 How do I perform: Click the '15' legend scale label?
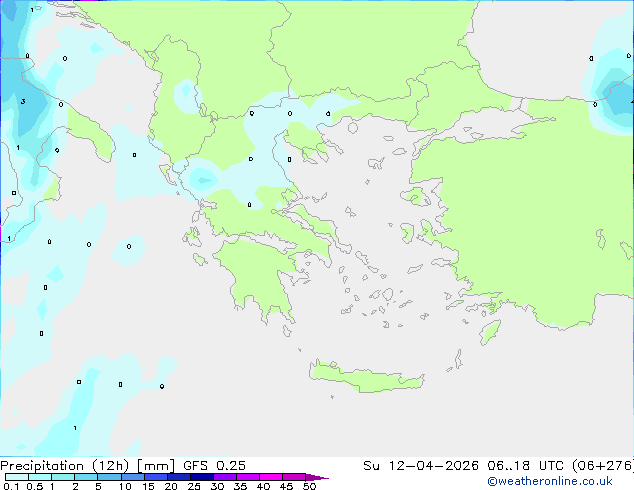(148, 486)
